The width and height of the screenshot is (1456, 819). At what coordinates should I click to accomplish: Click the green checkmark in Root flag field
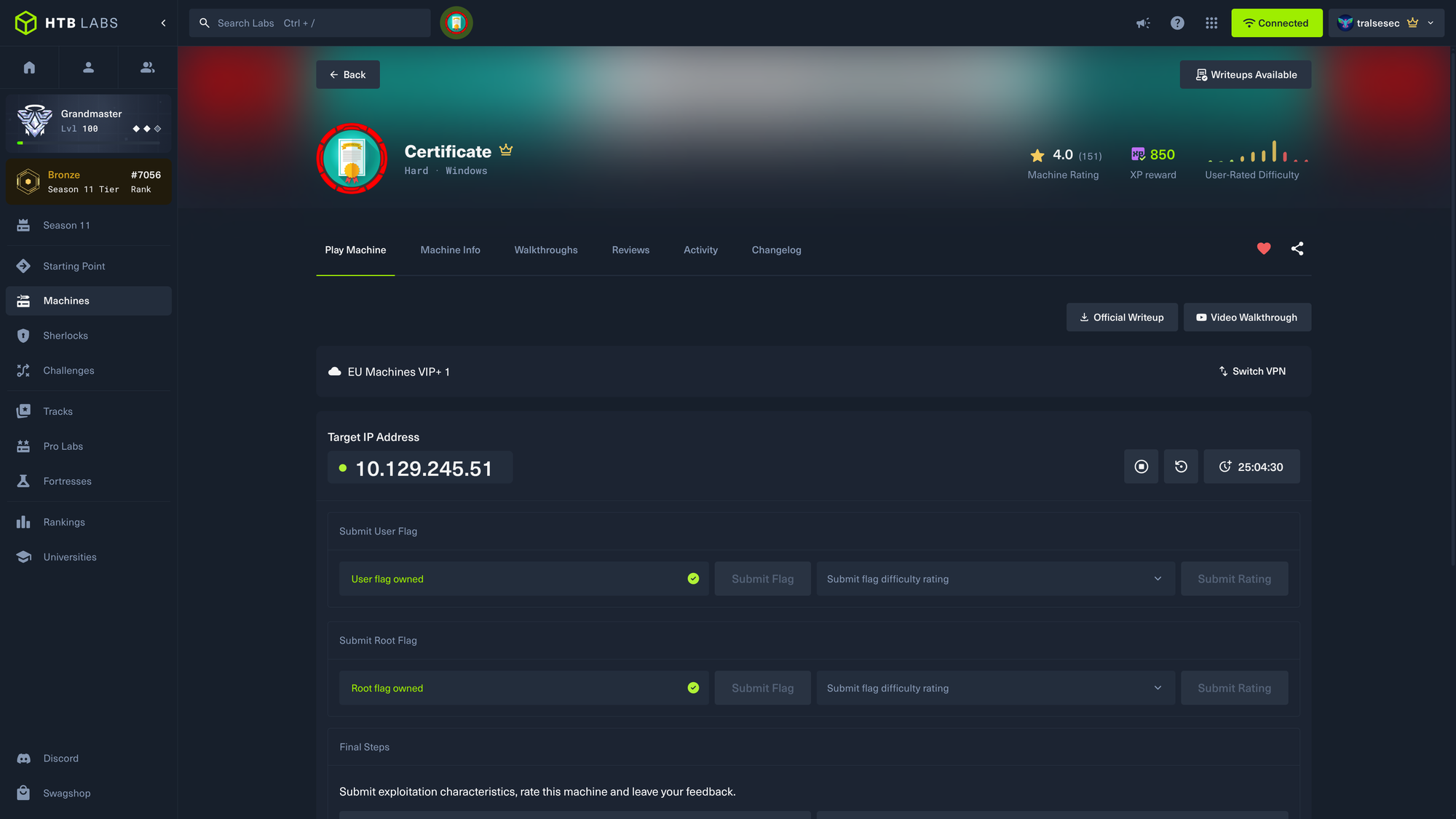coord(693,688)
